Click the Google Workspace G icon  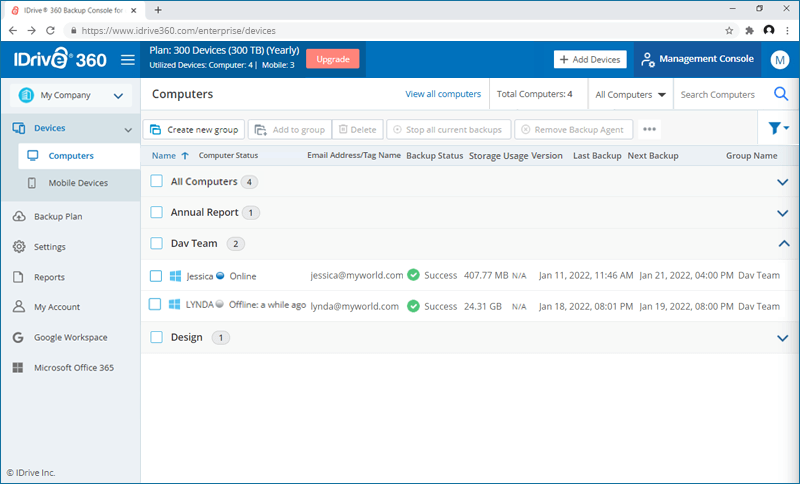click(x=18, y=337)
